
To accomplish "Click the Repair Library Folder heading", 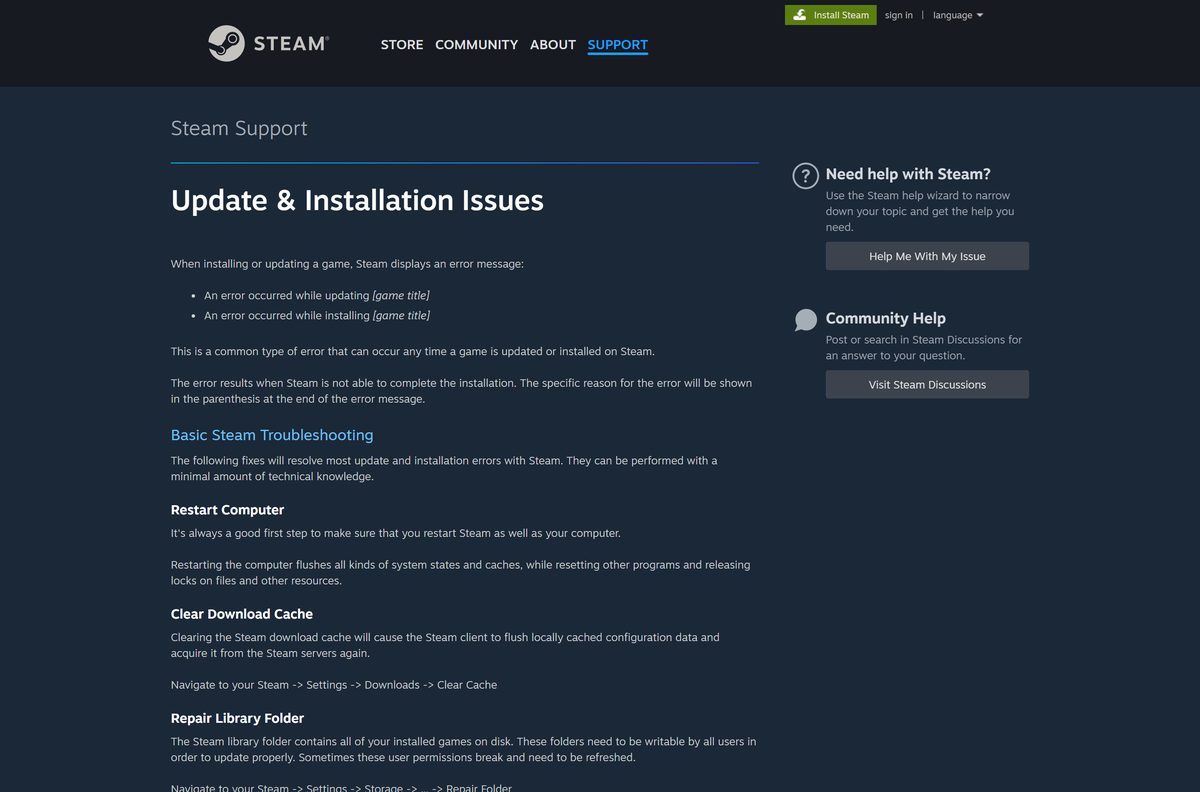I will [x=237, y=718].
